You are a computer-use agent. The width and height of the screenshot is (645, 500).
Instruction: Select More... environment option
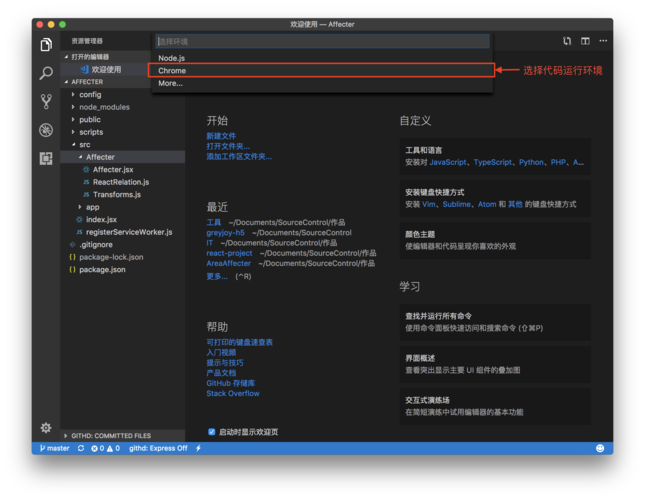tap(322, 83)
